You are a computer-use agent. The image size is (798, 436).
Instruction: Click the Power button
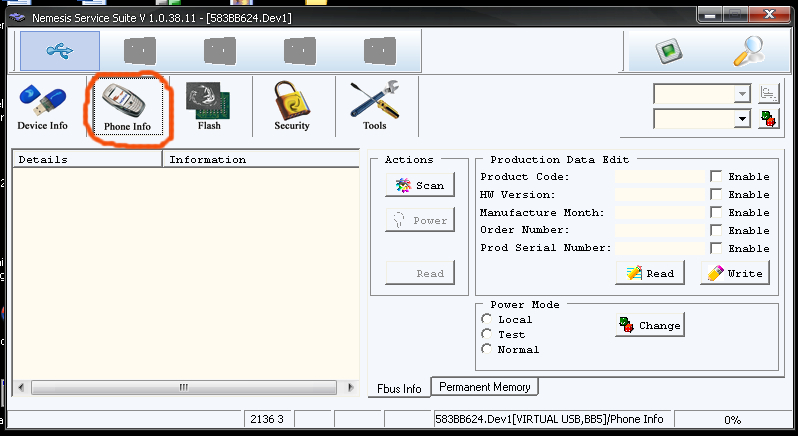(x=420, y=220)
